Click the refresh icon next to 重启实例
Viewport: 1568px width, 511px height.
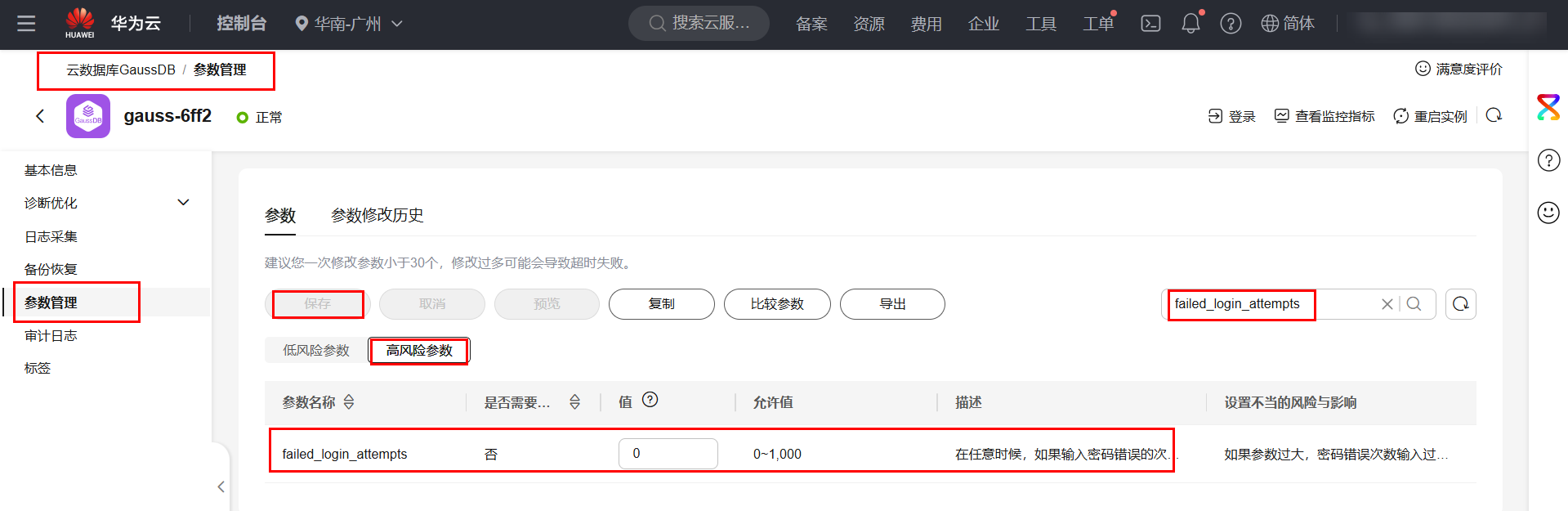click(x=1494, y=116)
